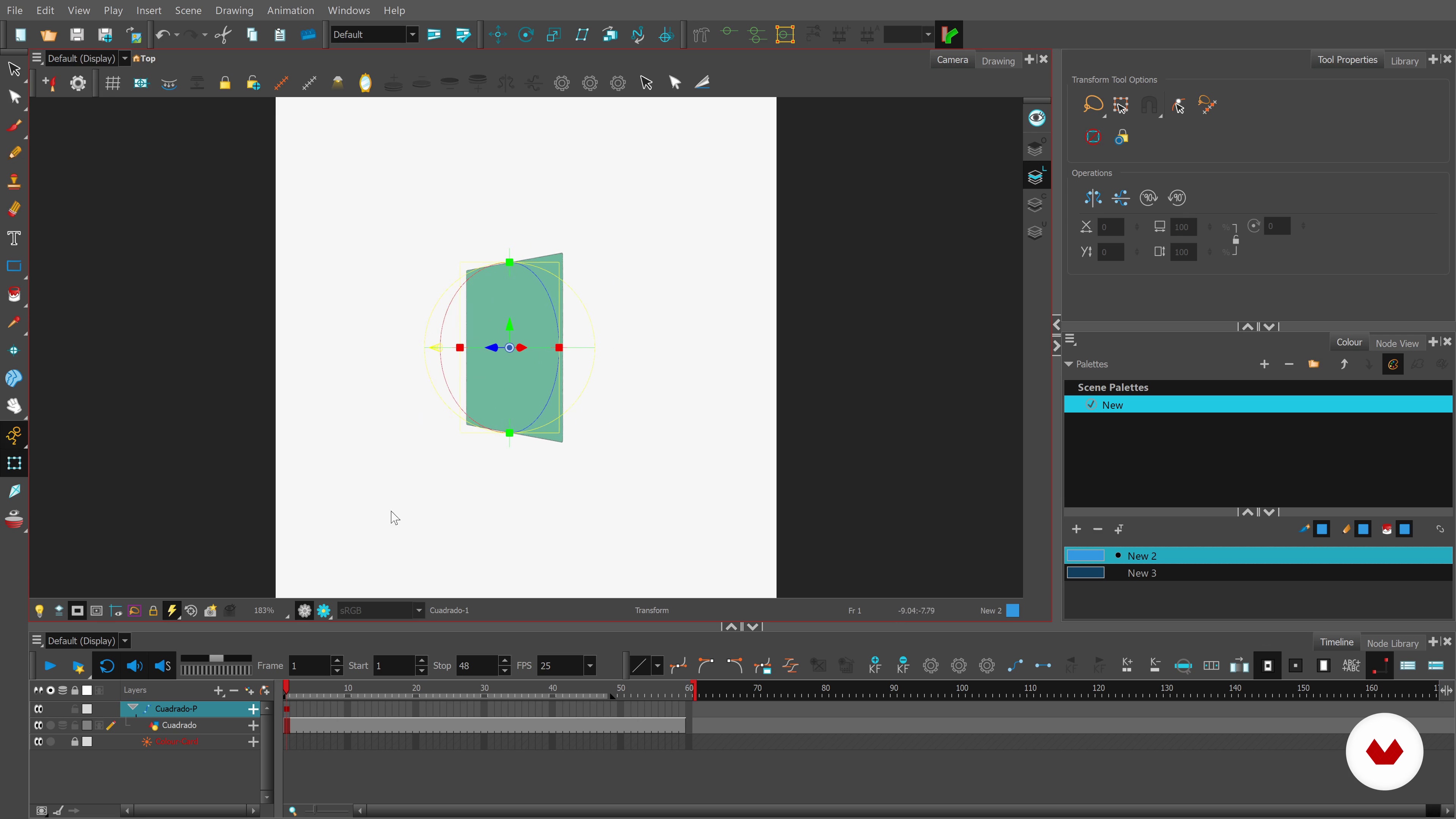Select the Transform tool in left toolbar

(x=14, y=463)
